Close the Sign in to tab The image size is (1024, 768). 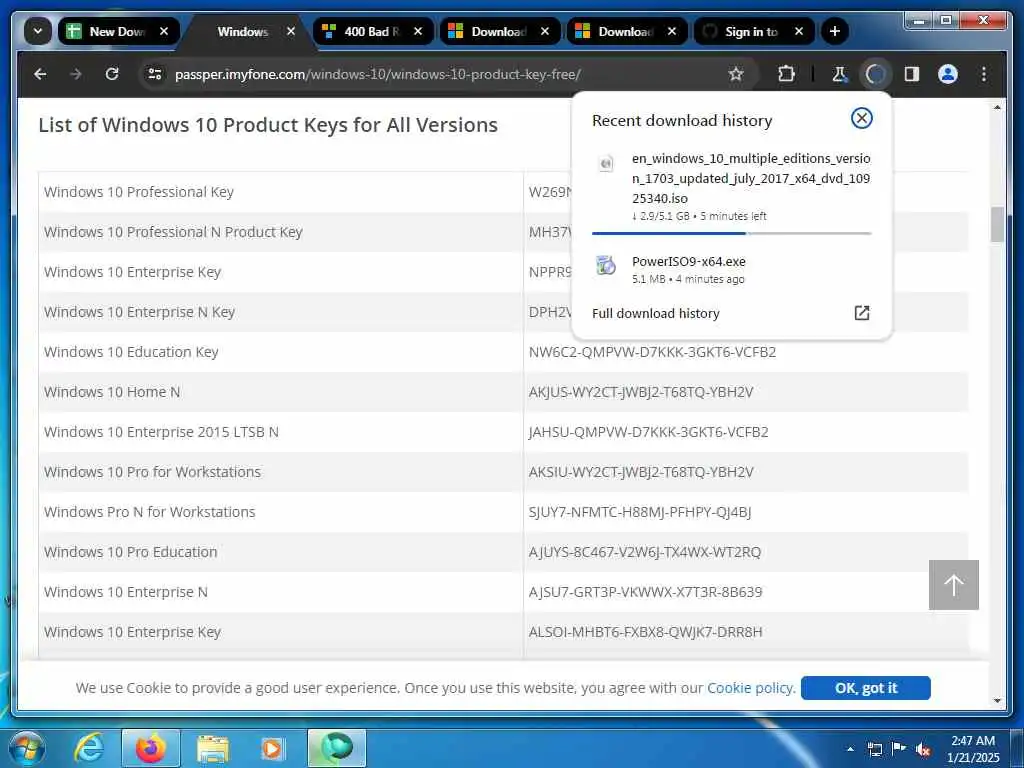[x=799, y=31]
